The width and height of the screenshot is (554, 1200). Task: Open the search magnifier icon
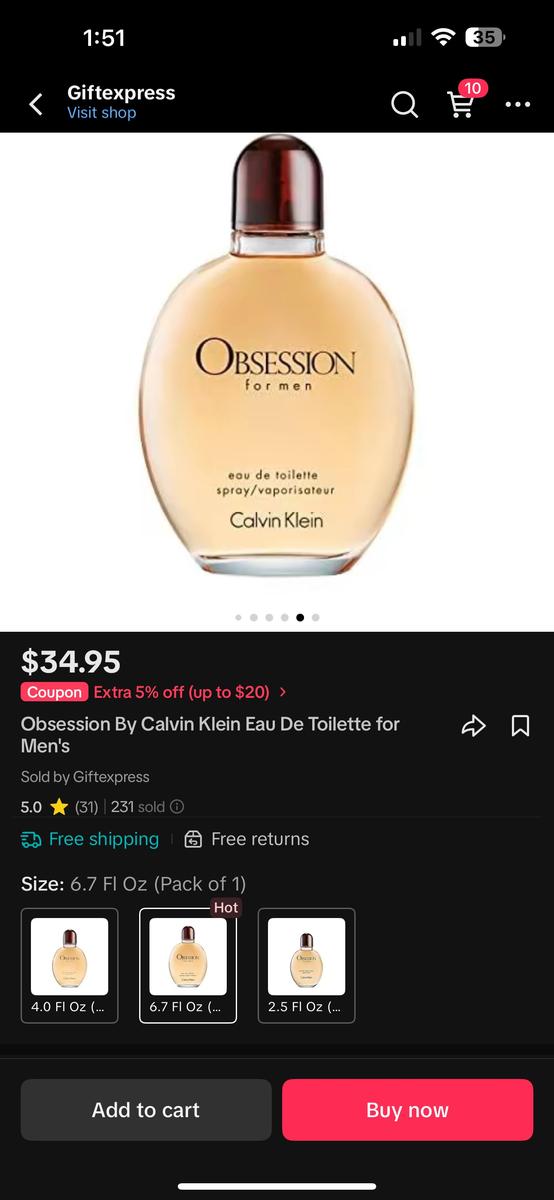(x=404, y=104)
